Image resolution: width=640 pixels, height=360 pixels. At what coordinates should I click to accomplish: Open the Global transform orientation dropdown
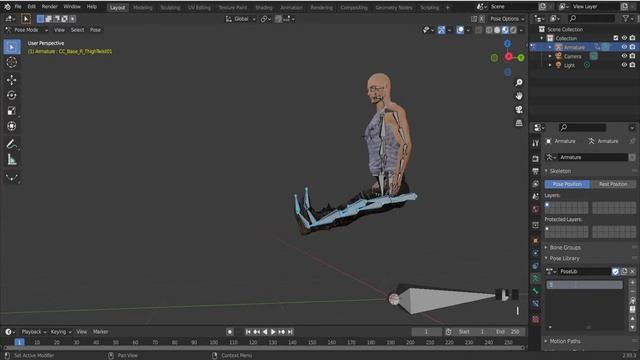click(x=241, y=19)
